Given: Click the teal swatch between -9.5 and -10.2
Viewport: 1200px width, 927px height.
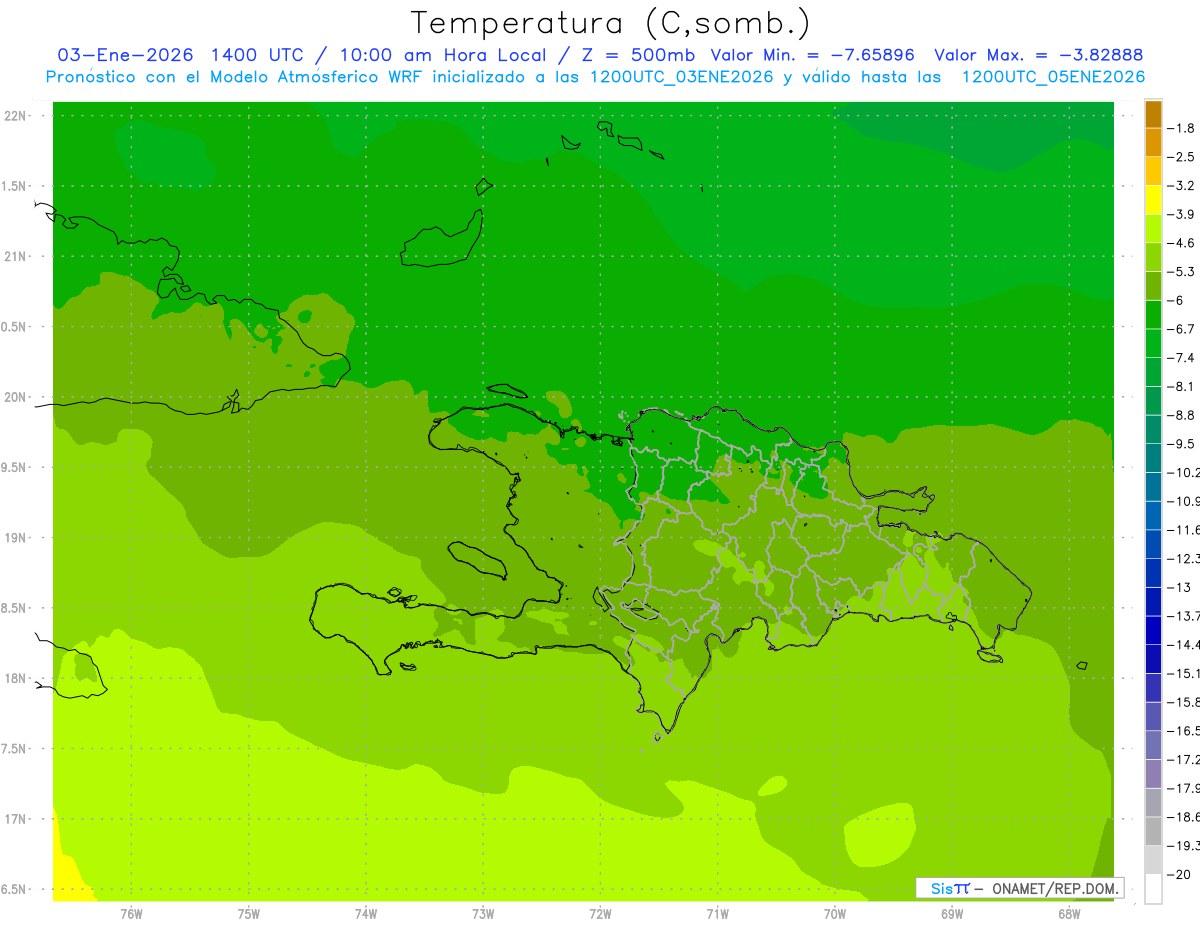Looking at the screenshot, I should click(1153, 458).
